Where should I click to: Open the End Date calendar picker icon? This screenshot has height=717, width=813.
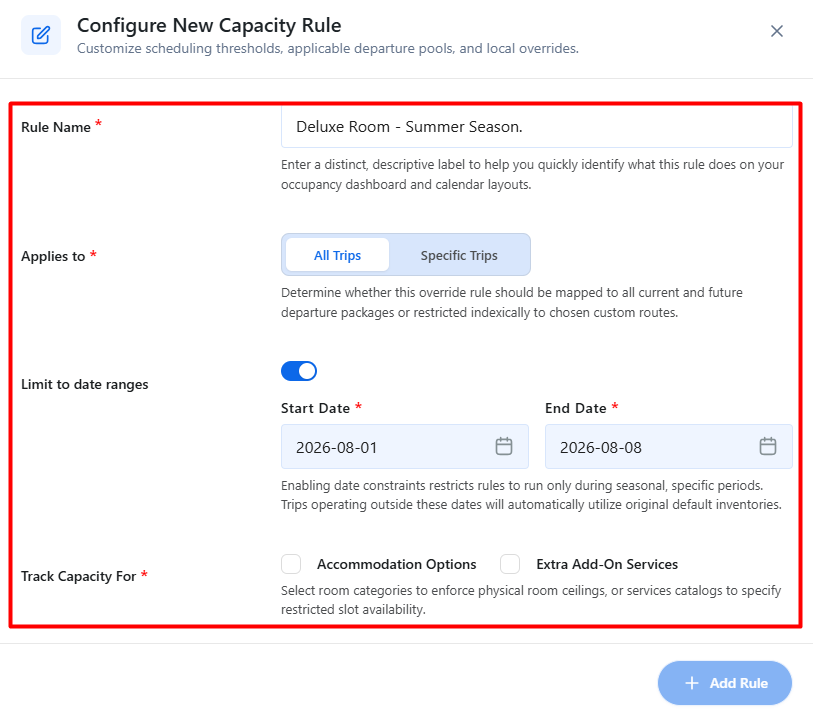(767, 446)
